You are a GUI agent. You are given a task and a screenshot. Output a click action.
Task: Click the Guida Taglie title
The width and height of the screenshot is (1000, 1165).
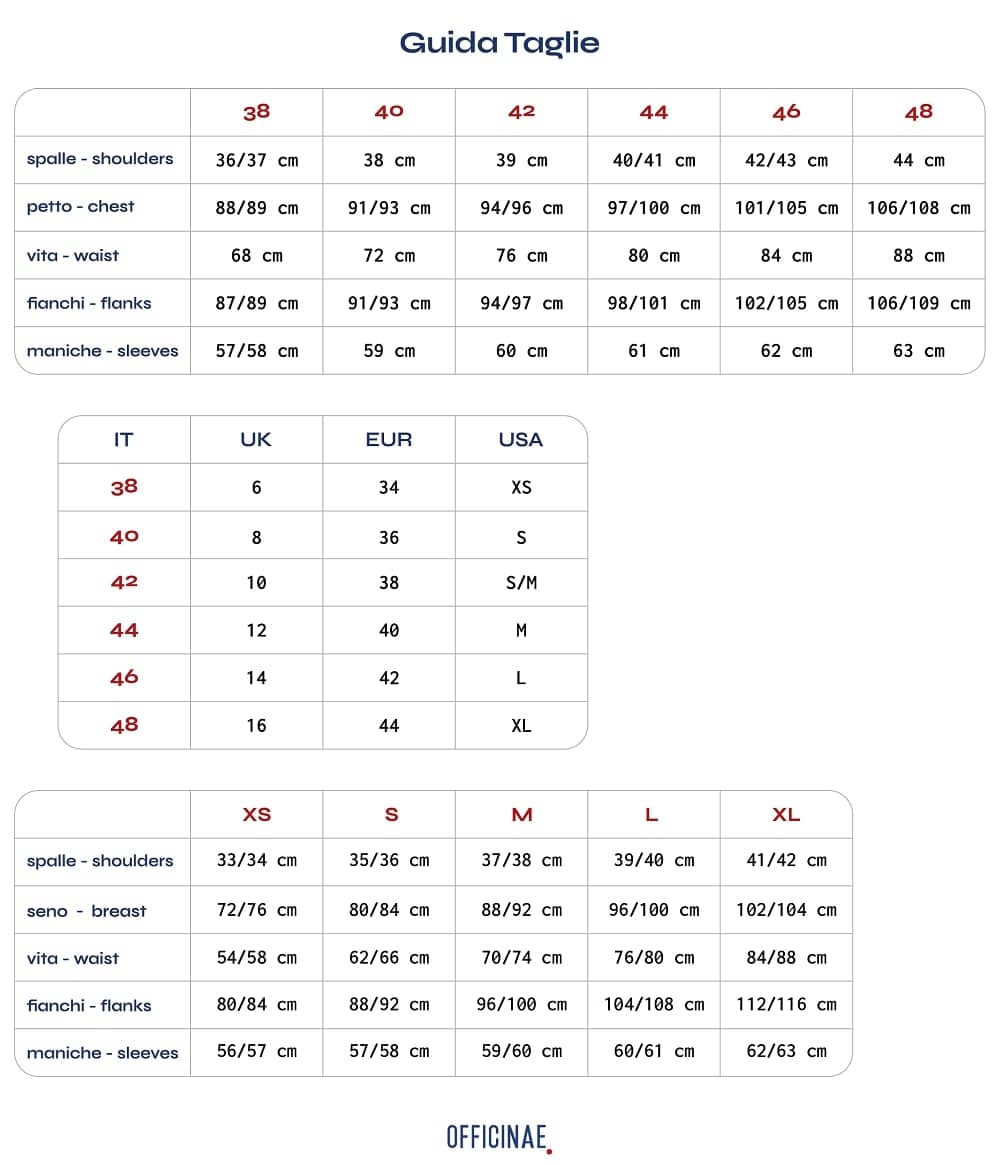(x=499, y=44)
